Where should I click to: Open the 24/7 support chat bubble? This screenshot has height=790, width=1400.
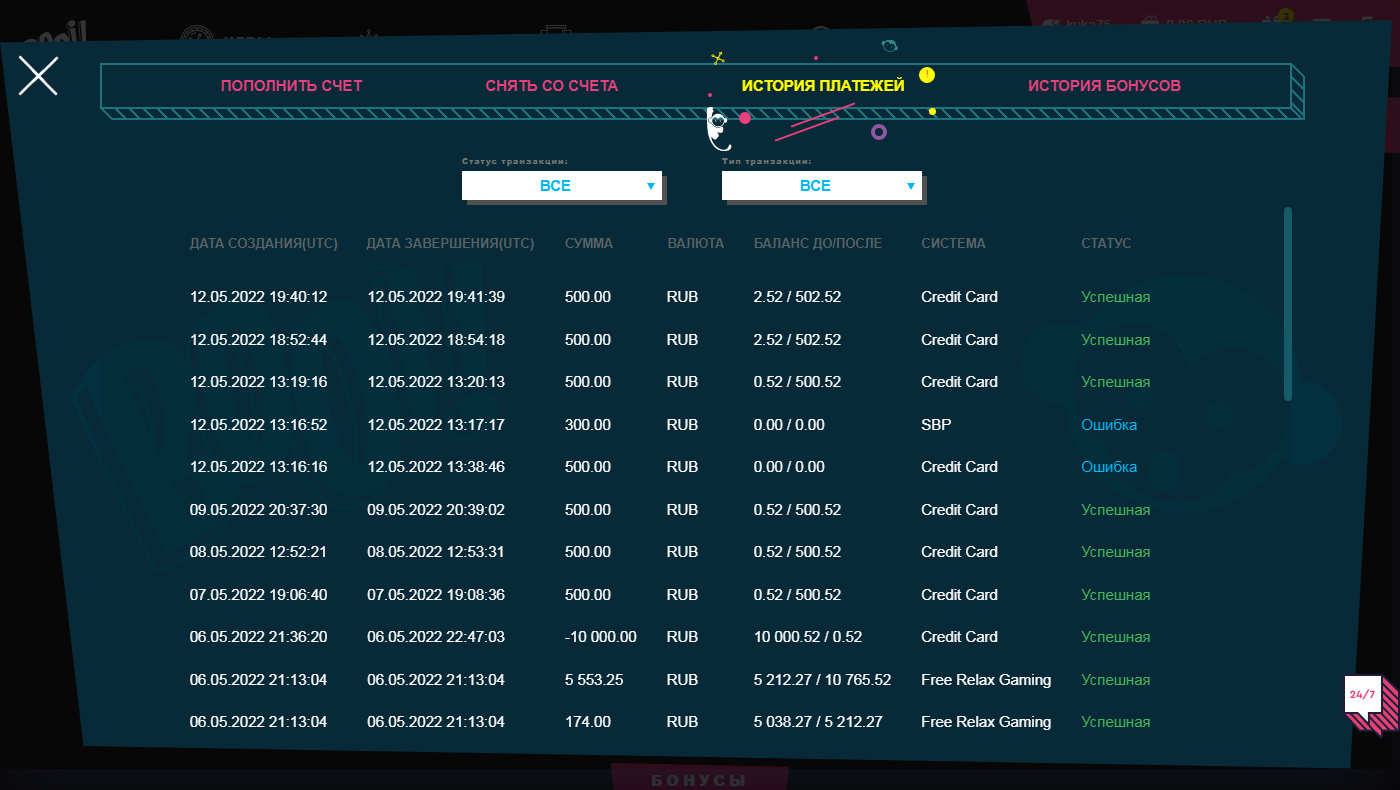click(x=1363, y=695)
